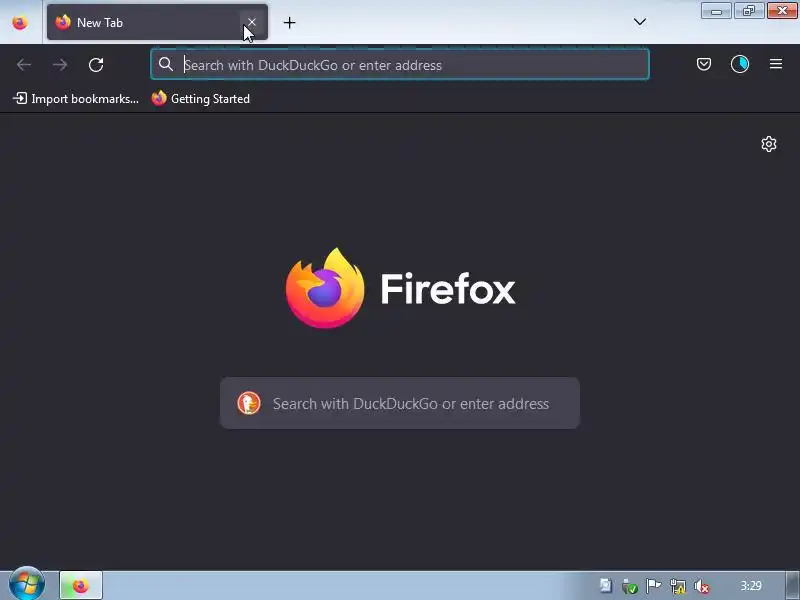Restore down the Firefox window

749,11
